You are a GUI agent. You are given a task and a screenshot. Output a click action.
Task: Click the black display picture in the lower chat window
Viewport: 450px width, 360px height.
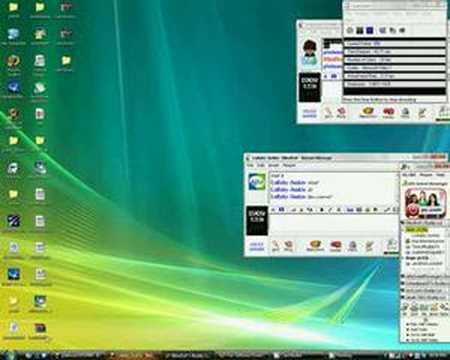(257, 221)
